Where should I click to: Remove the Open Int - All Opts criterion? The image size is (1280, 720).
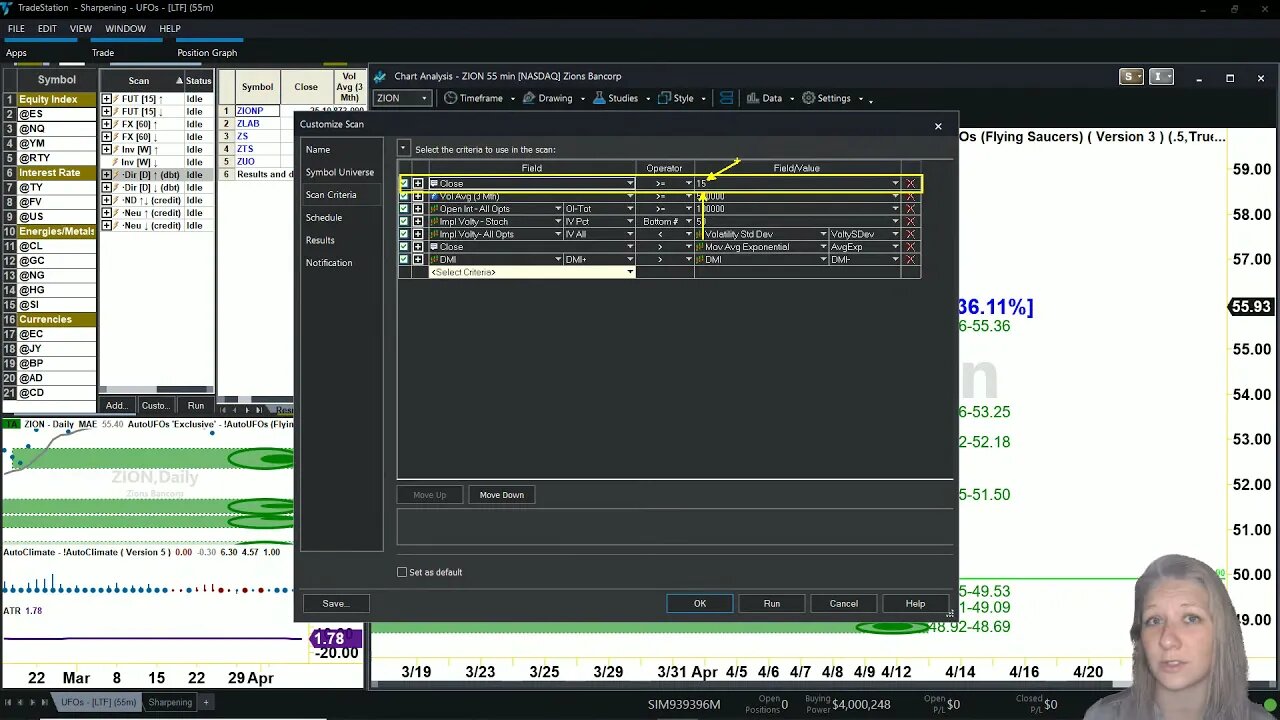[x=910, y=209]
